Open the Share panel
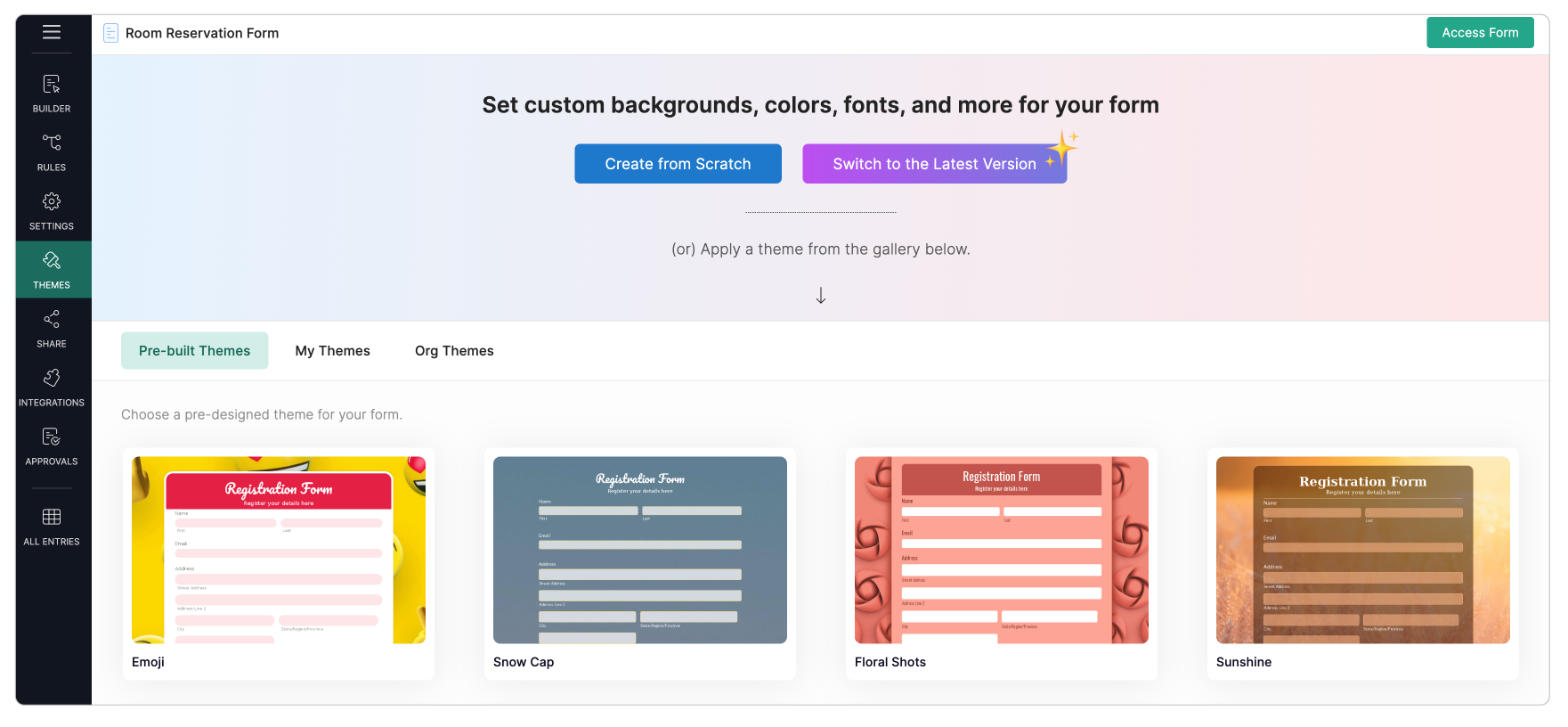Viewport: 1568px width, 727px height. click(x=51, y=327)
